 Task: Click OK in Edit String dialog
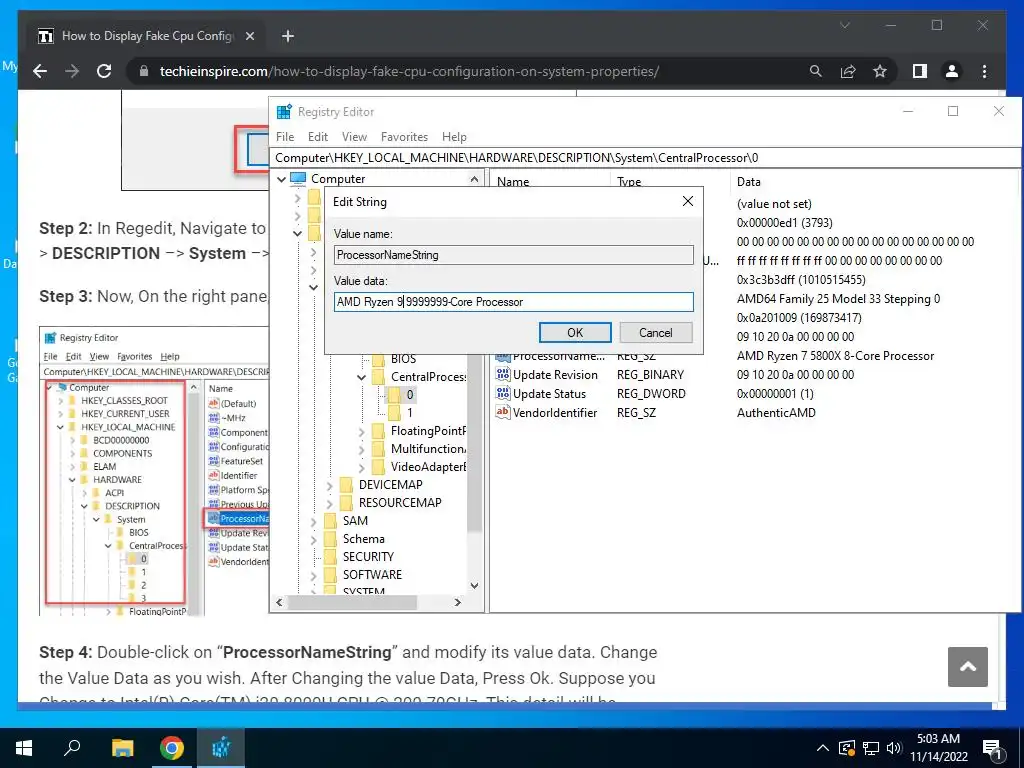pyautogui.click(x=575, y=332)
